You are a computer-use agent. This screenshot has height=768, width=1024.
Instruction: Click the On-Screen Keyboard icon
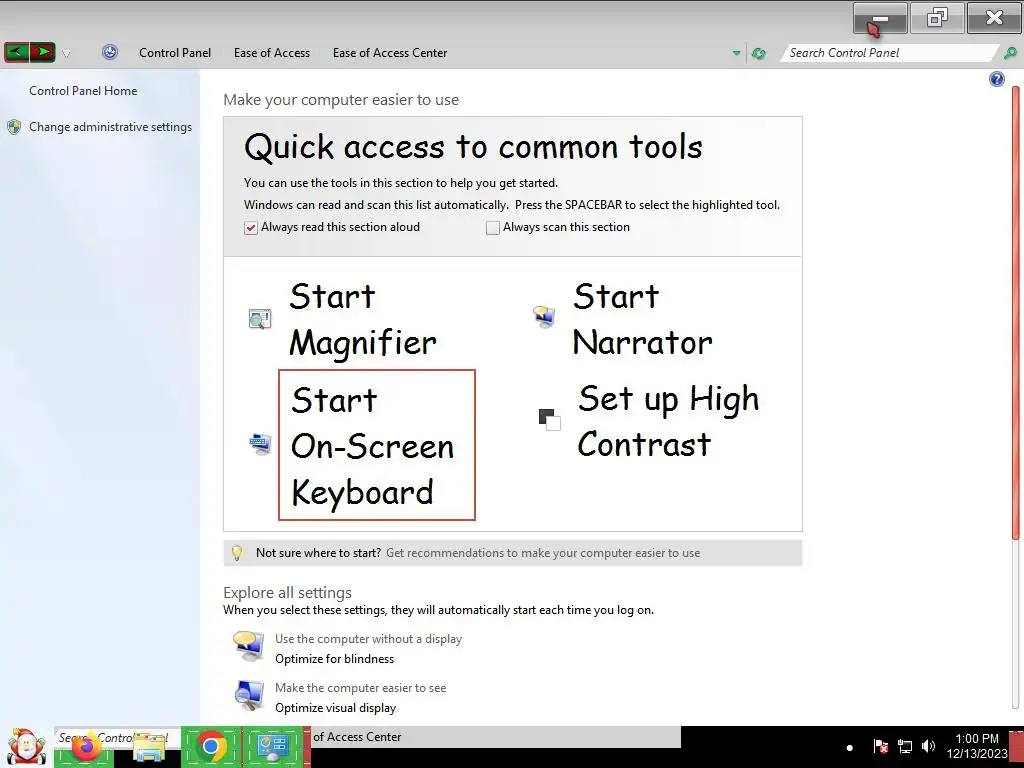260,444
